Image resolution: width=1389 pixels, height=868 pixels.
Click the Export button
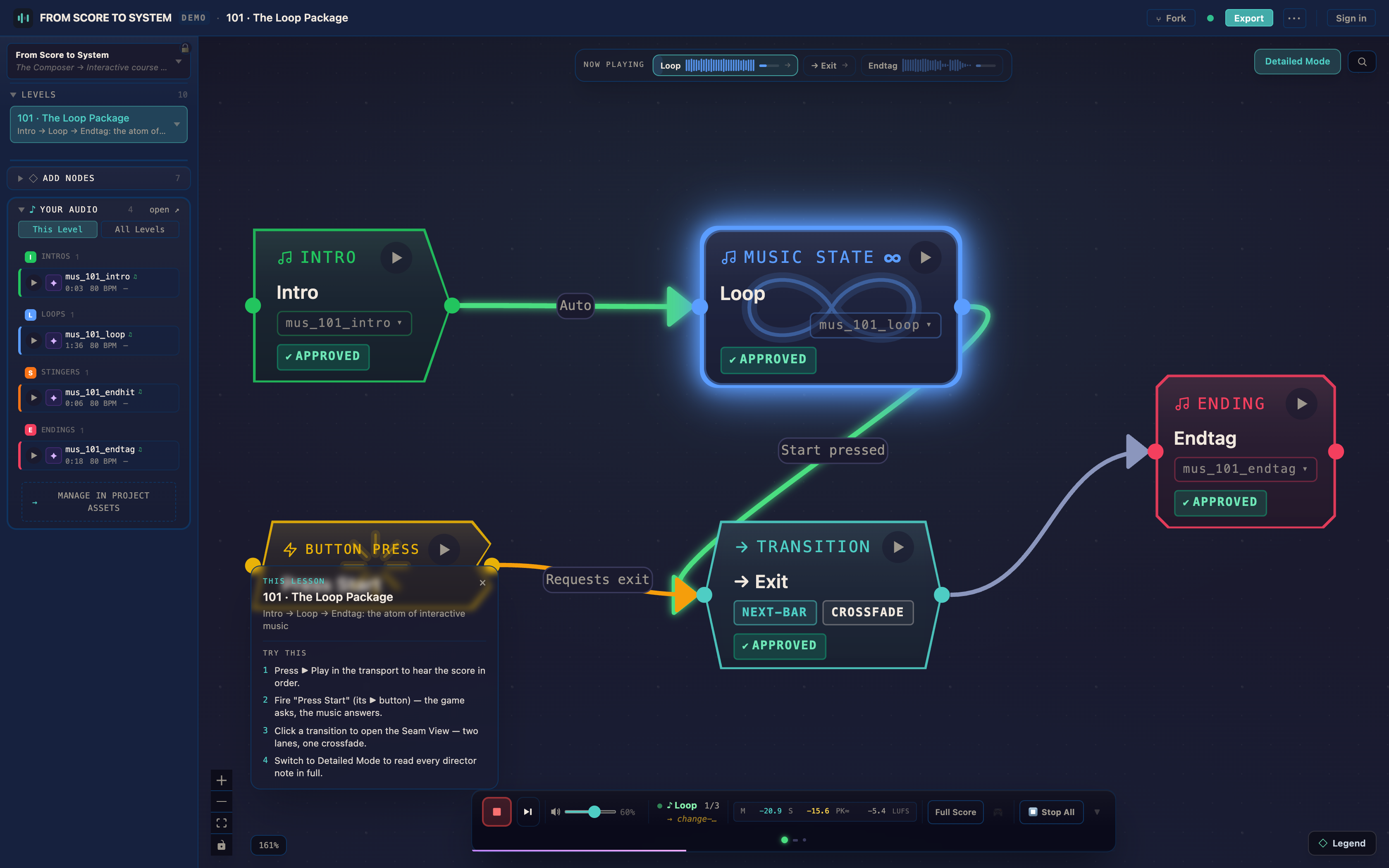(x=1249, y=18)
